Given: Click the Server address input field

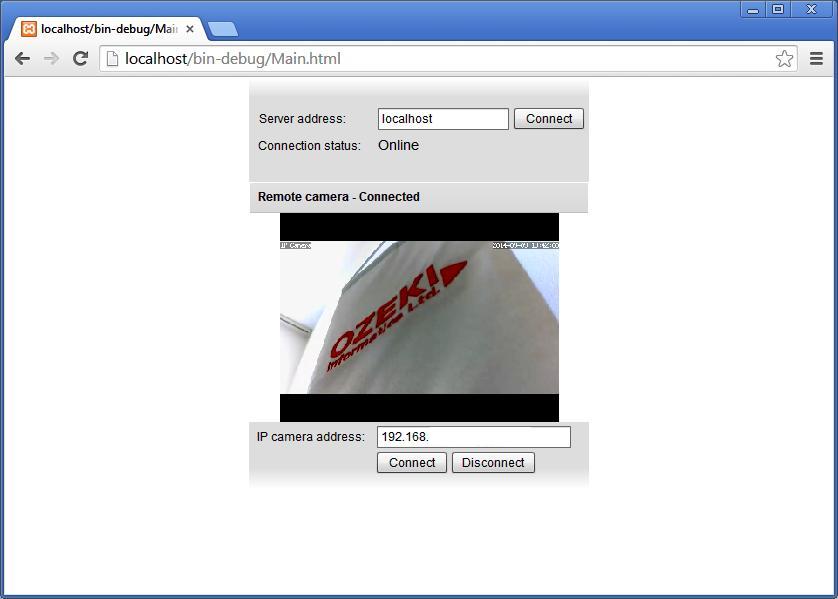Looking at the screenshot, I should [x=443, y=119].
